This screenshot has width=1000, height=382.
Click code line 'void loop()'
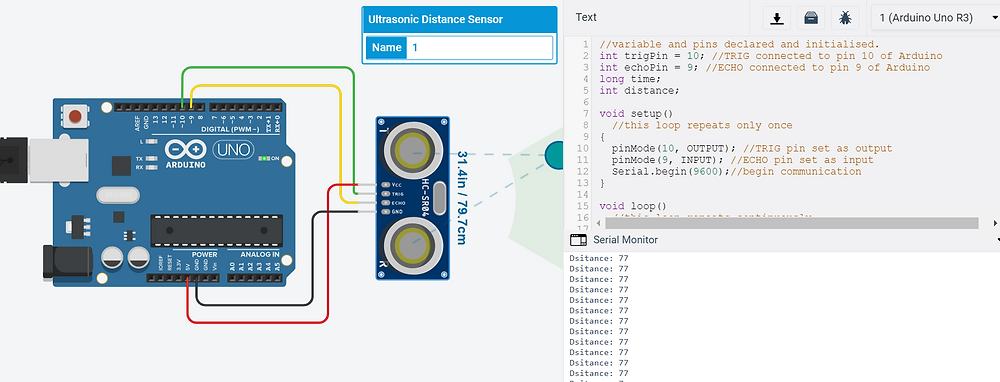tap(633, 206)
